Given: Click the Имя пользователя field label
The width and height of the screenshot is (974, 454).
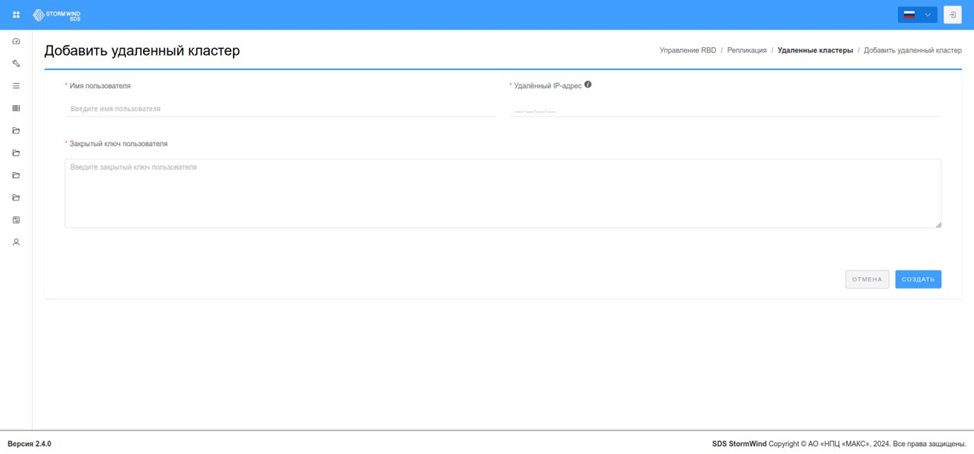Looking at the screenshot, I should tap(100, 86).
